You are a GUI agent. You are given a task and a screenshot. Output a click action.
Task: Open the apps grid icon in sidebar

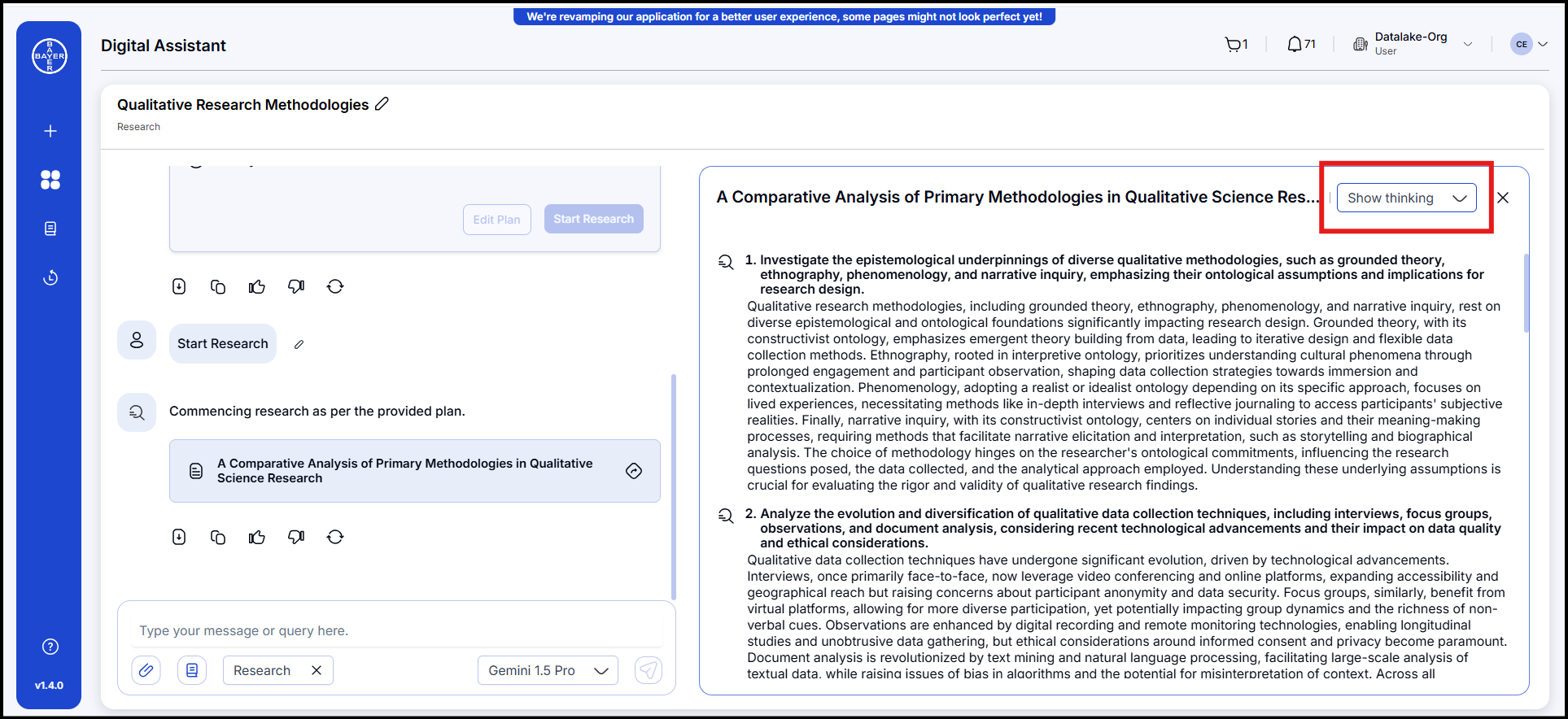click(x=50, y=180)
